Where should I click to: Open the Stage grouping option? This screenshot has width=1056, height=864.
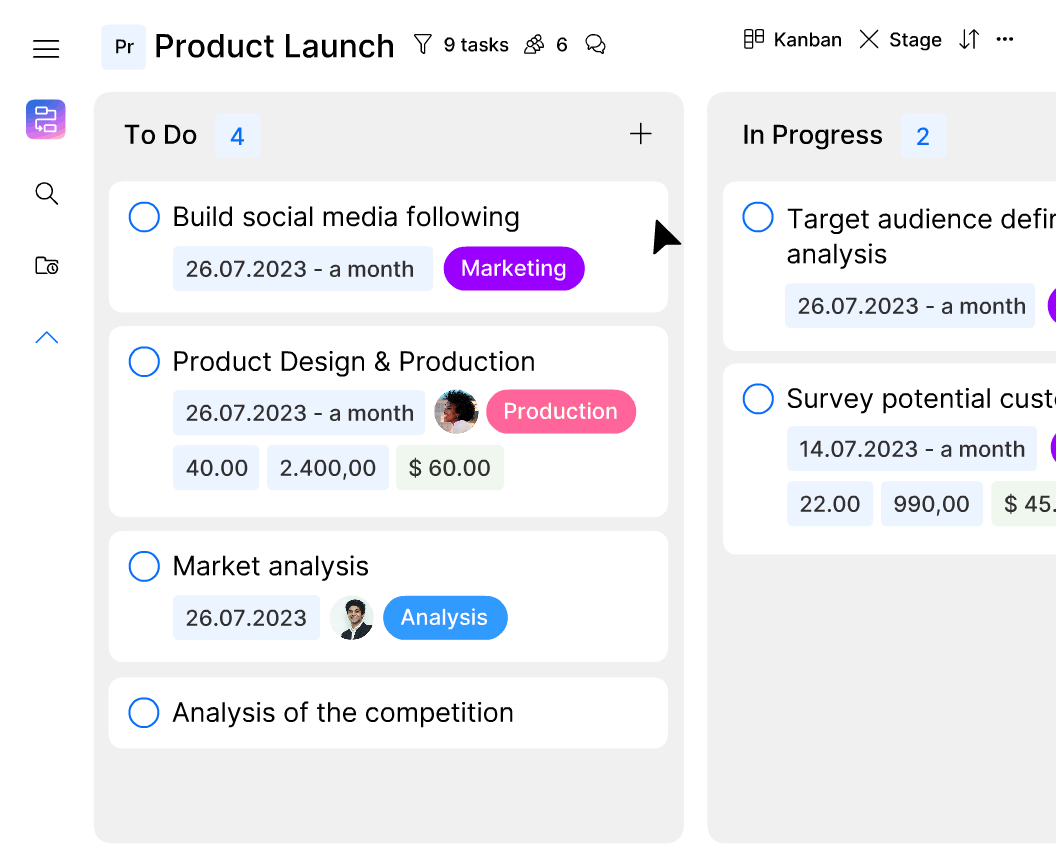click(x=901, y=39)
